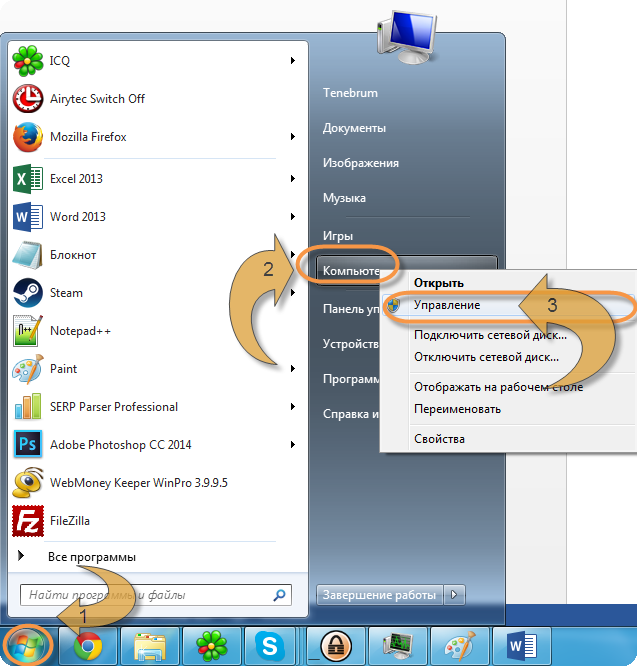The width and height of the screenshot is (637, 666).
Task: Open Изображения folder link
Action: coord(361,163)
